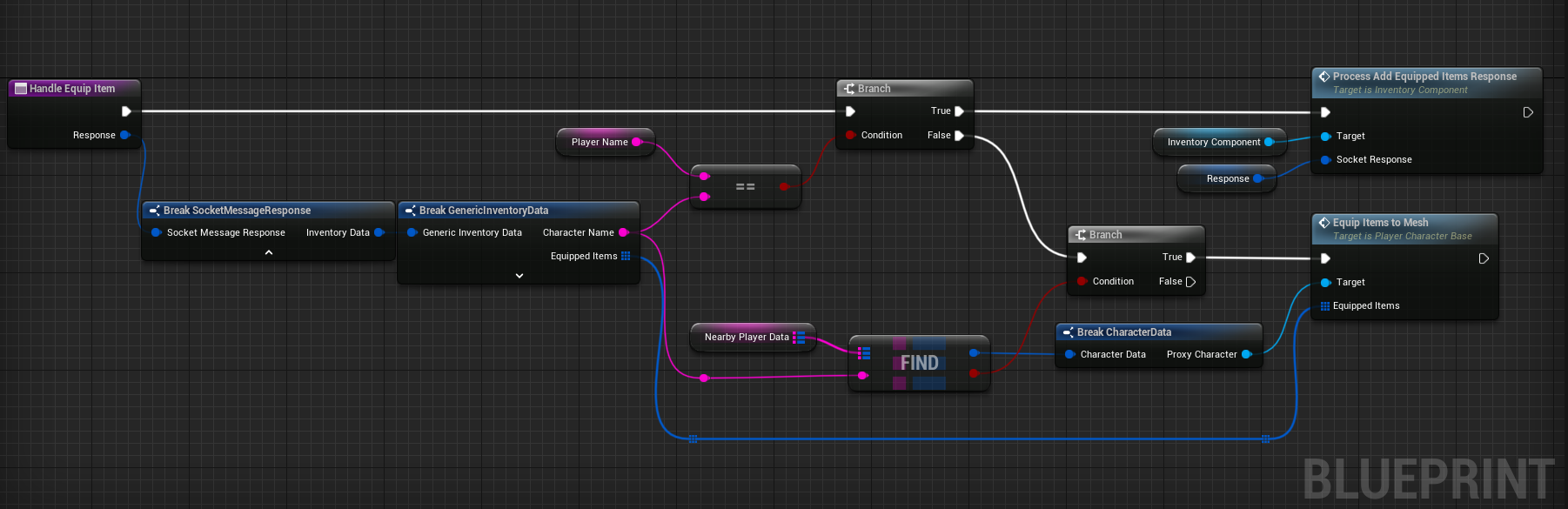Click the Character Name output pin
Image resolution: width=1568 pixels, height=509 pixels.
(623, 232)
